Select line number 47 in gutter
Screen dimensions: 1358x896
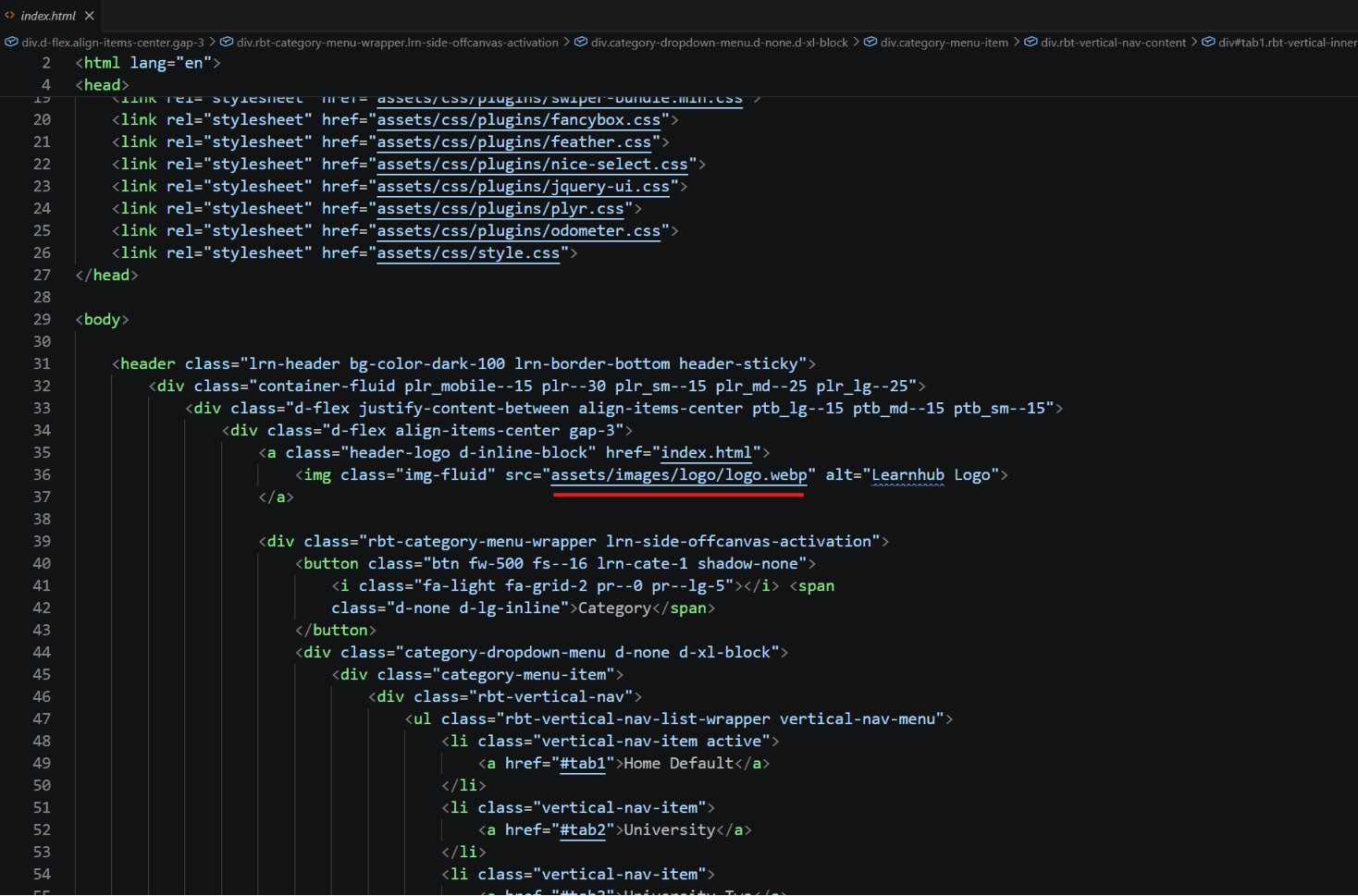pos(42,719)
